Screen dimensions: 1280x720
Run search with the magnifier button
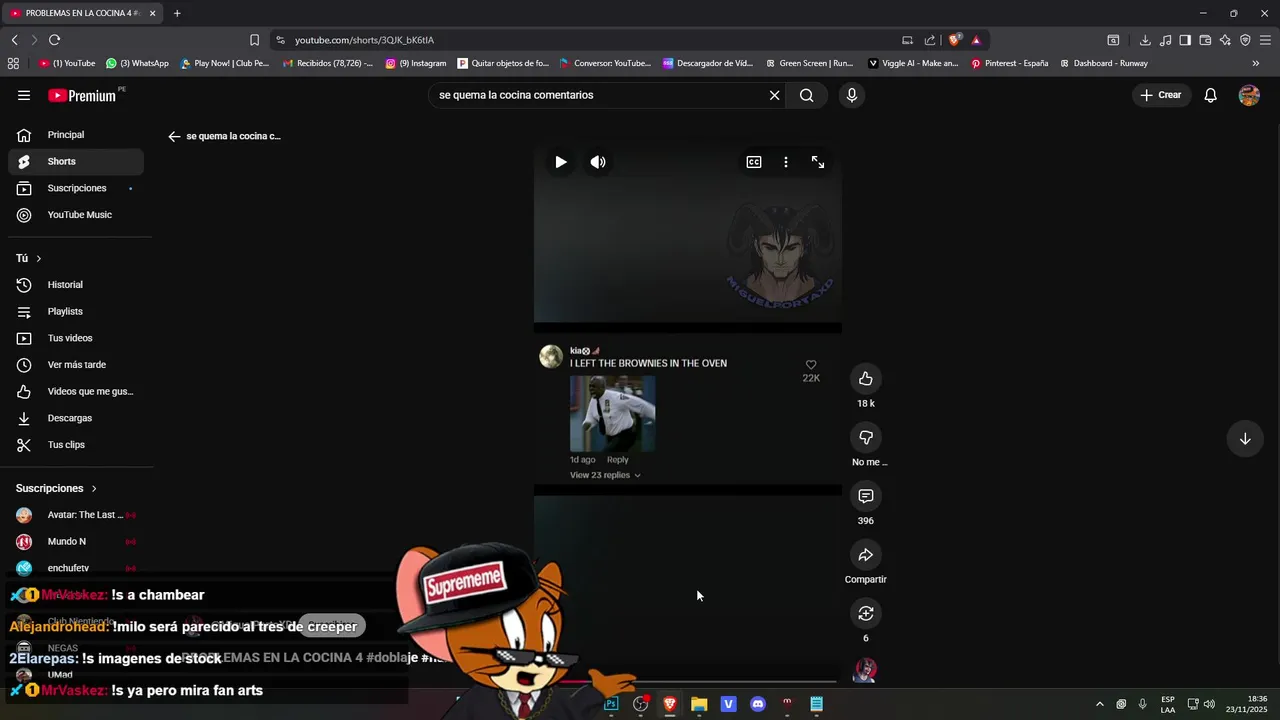click(x=807, y=95)
